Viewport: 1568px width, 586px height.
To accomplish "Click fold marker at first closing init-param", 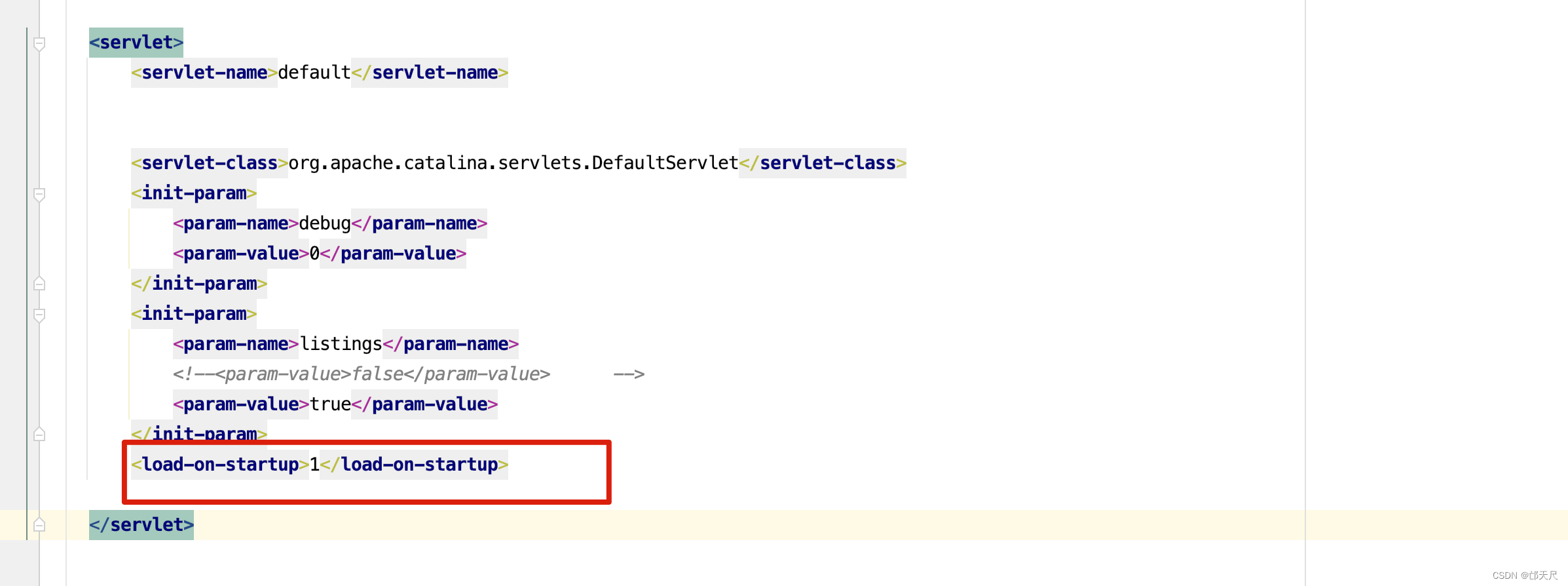I will 39,283.
